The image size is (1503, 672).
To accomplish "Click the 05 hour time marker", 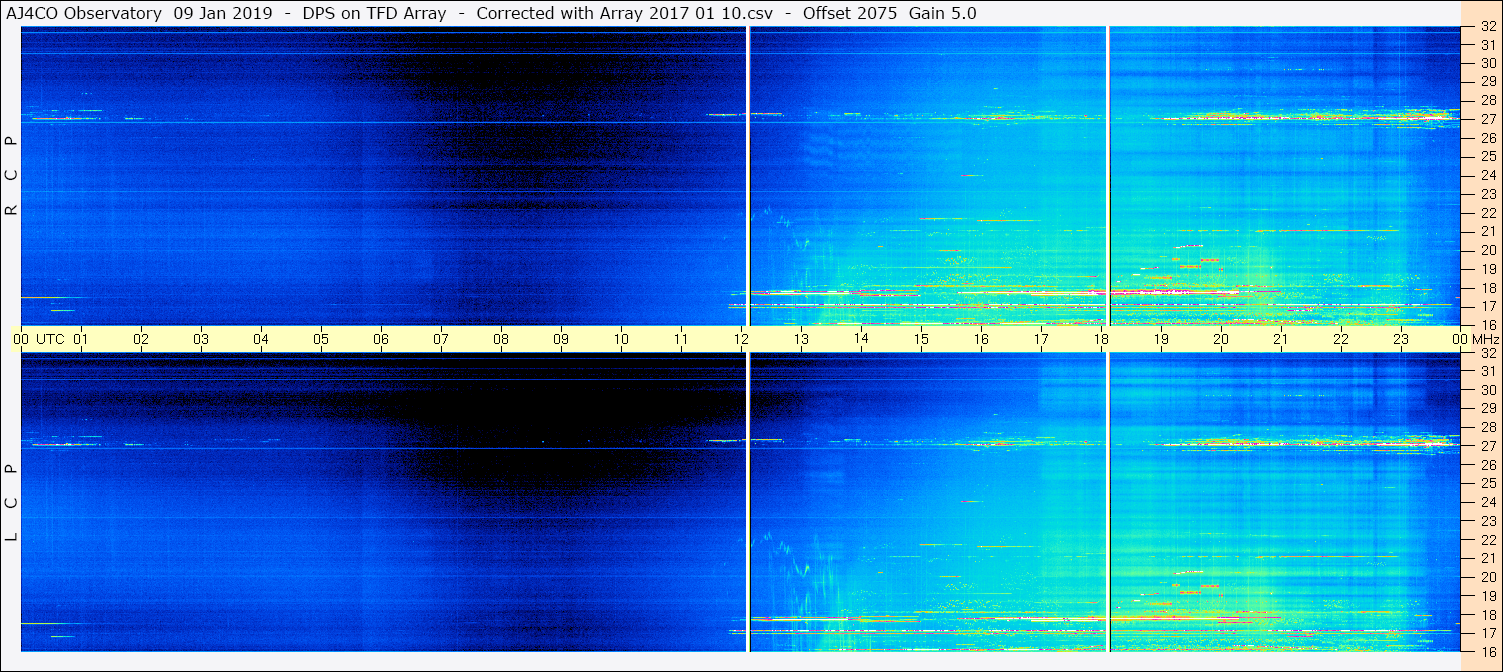I will click(x=321, y=339).
